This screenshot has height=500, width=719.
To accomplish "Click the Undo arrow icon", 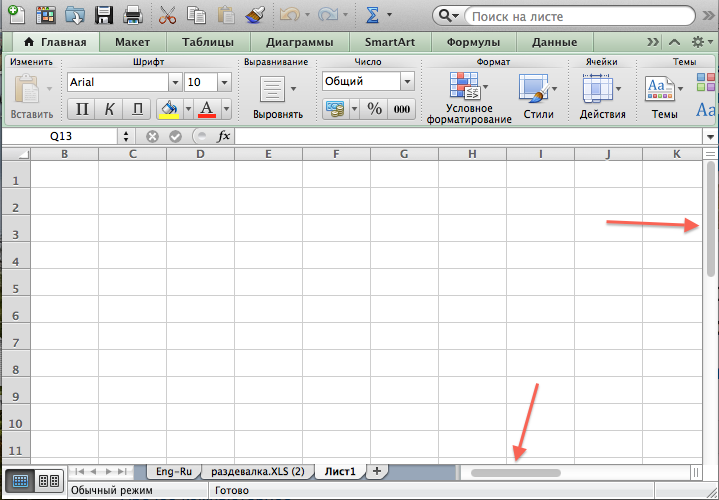I will (x=289, y=16).
